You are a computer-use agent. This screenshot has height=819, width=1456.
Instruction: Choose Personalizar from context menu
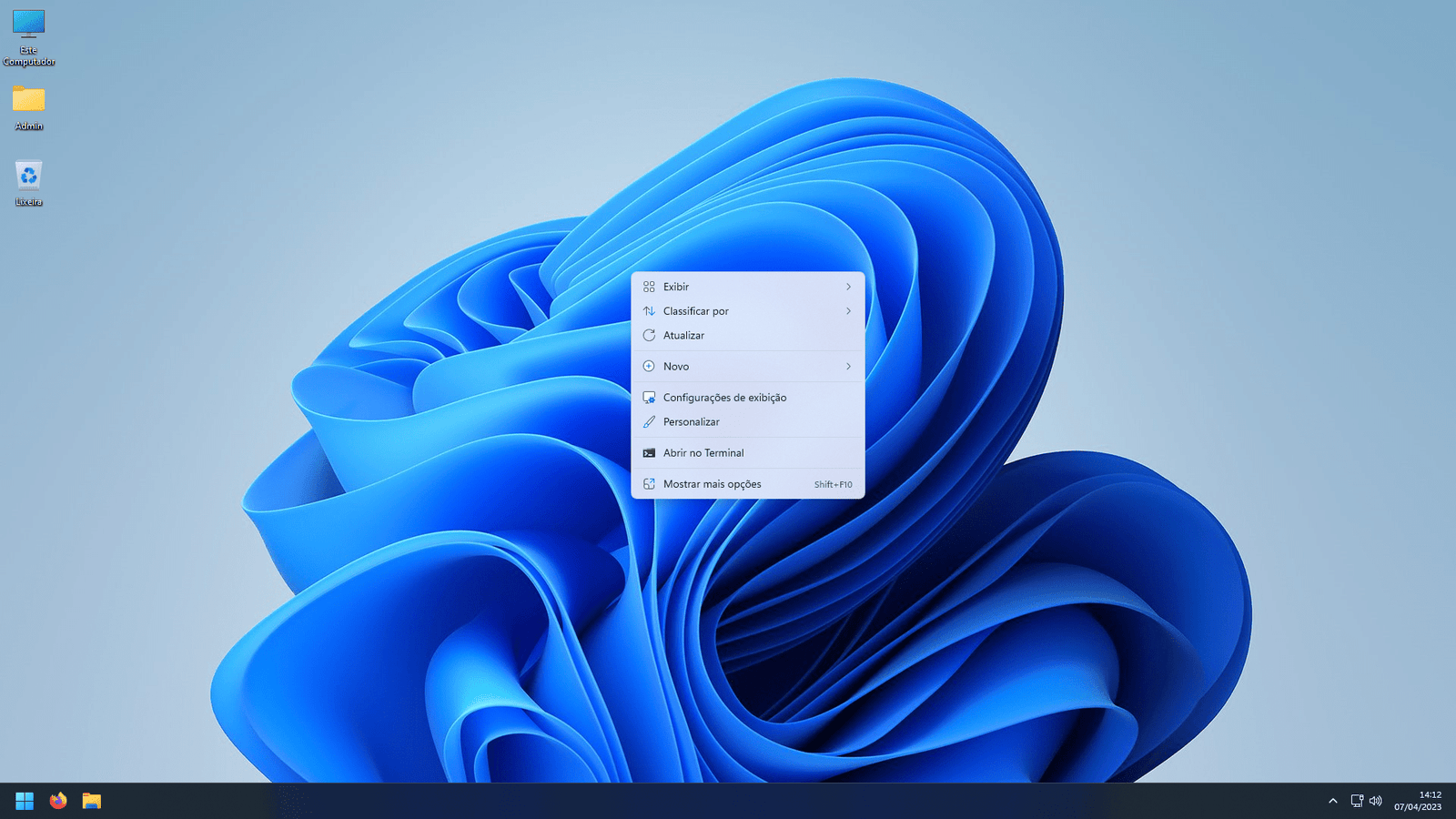748,422
